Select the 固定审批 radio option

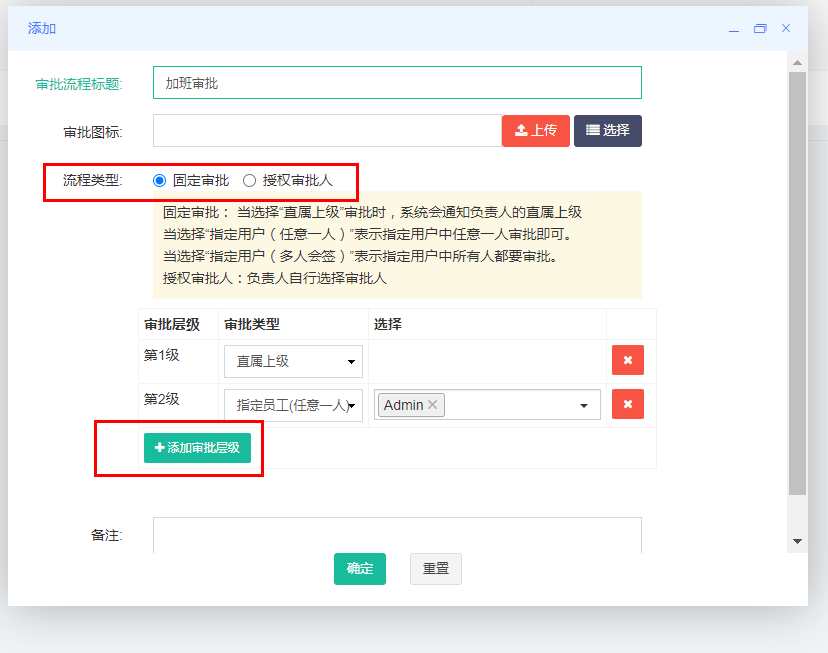click(159, 181)
